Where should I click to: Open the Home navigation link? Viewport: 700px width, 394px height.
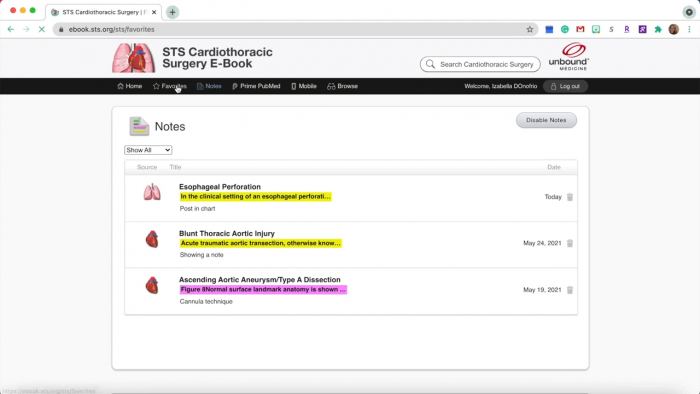click(129, 86)
